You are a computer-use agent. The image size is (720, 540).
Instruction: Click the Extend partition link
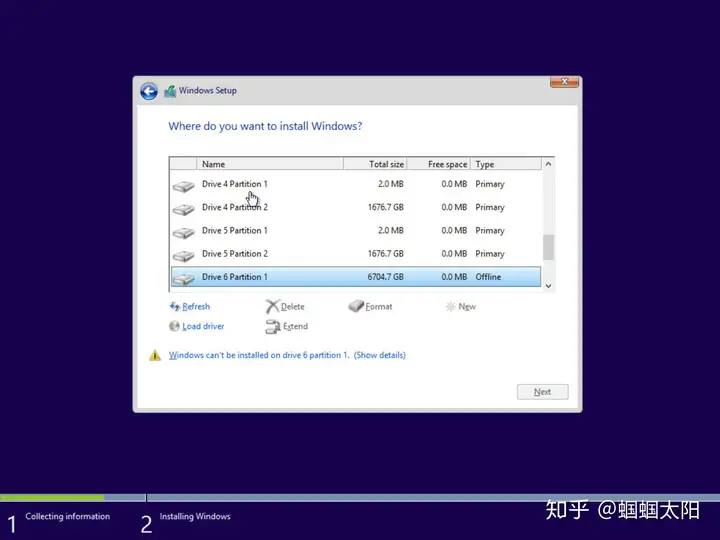[x=295, y=326]
